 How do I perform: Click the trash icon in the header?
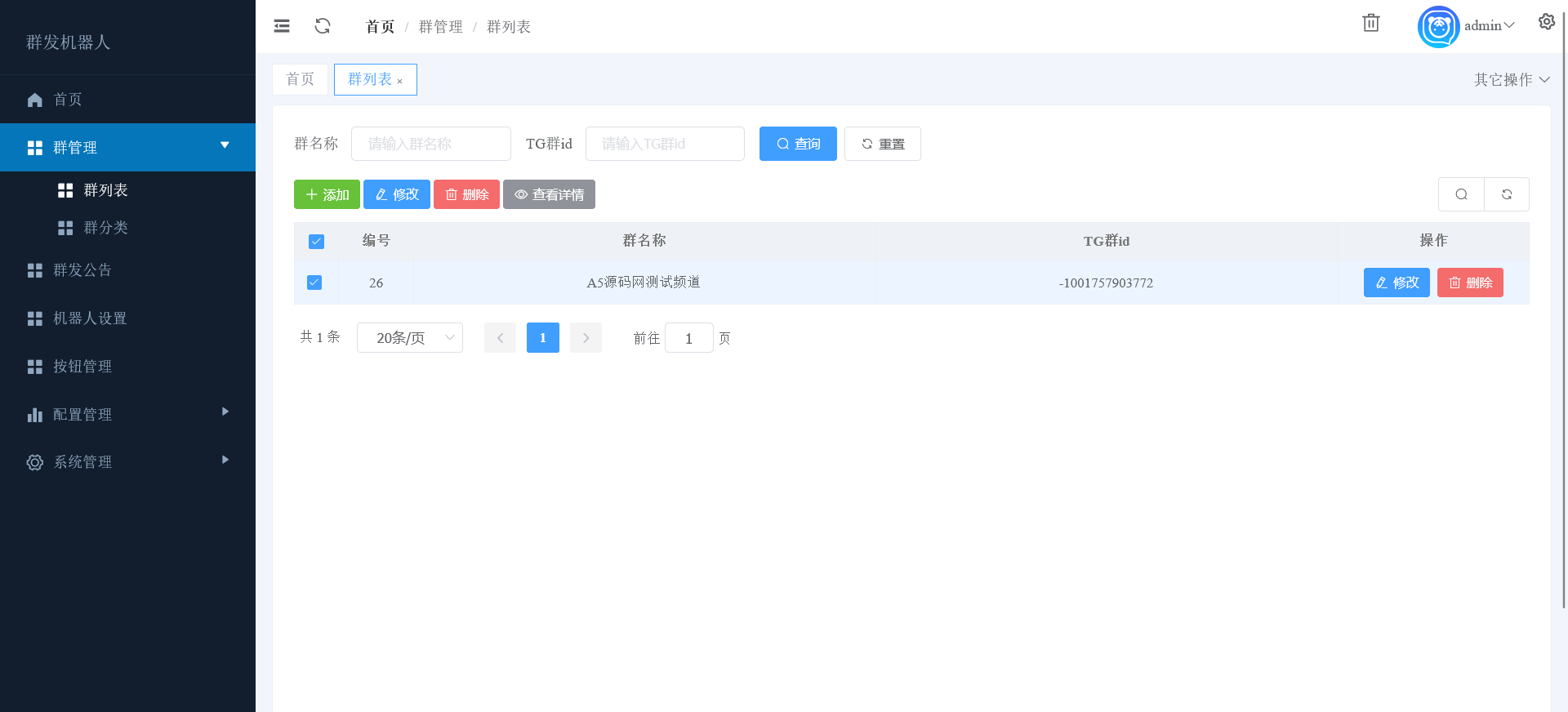pos(1370,24)
